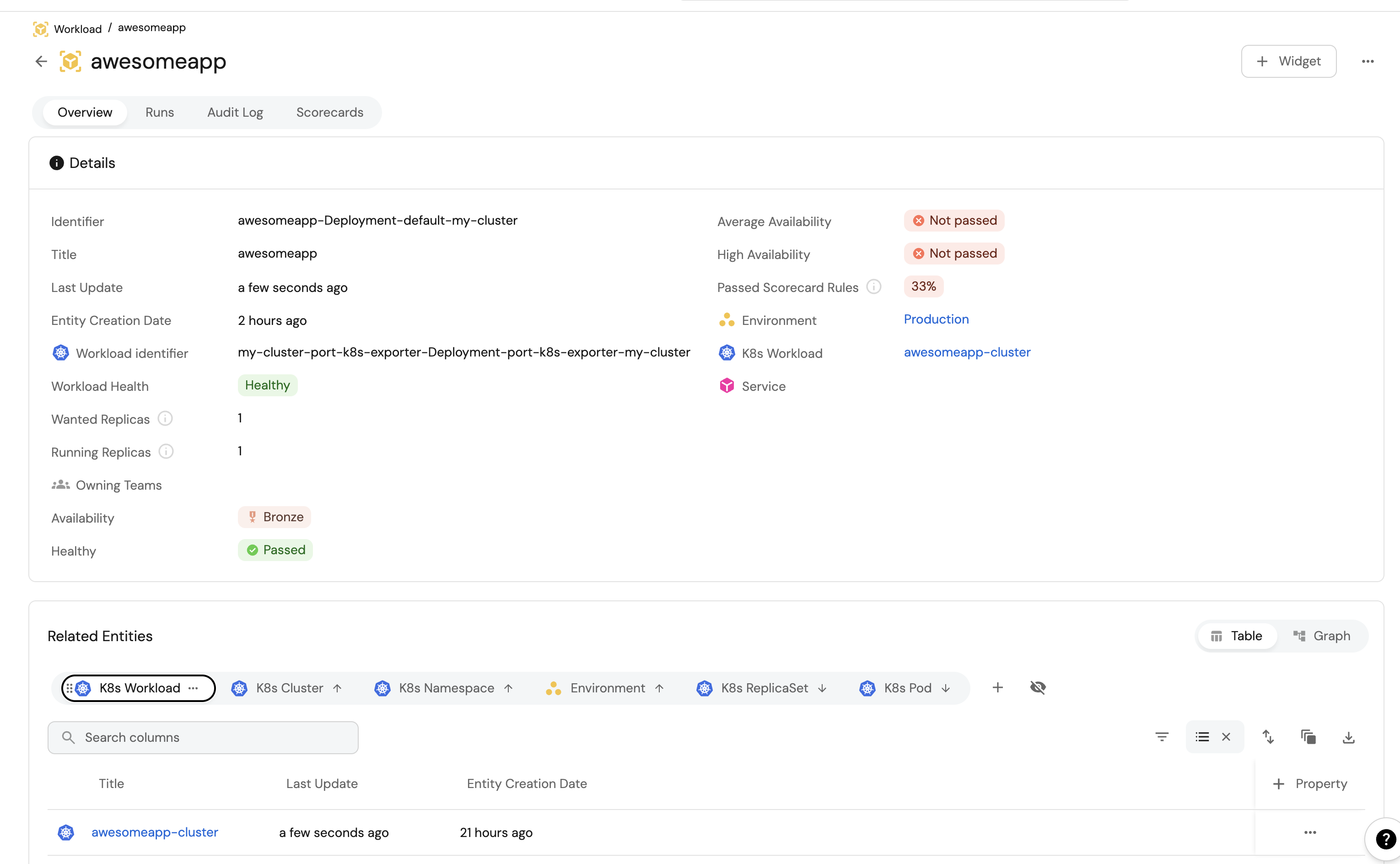Click the Search columns input field

(x=203, y=737)
